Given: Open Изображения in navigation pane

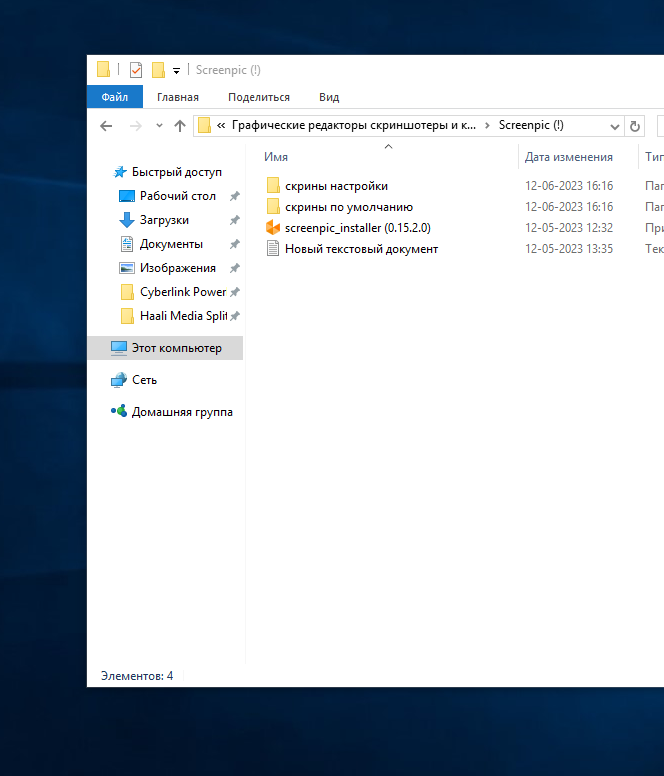Looking at the screenshot, I should [x=178, y=268].
